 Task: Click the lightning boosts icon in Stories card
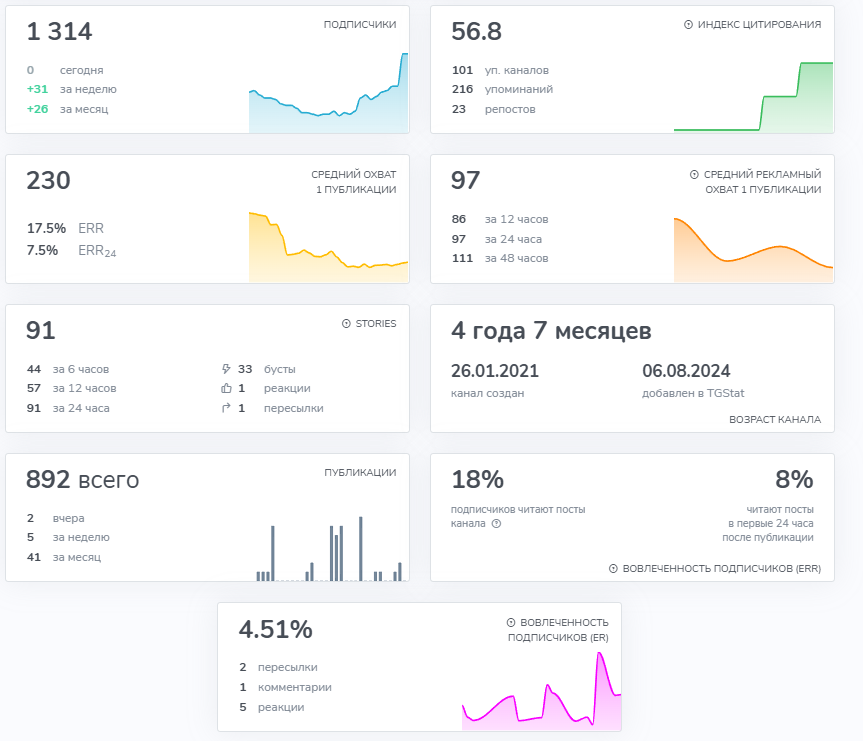coord(226,369)
